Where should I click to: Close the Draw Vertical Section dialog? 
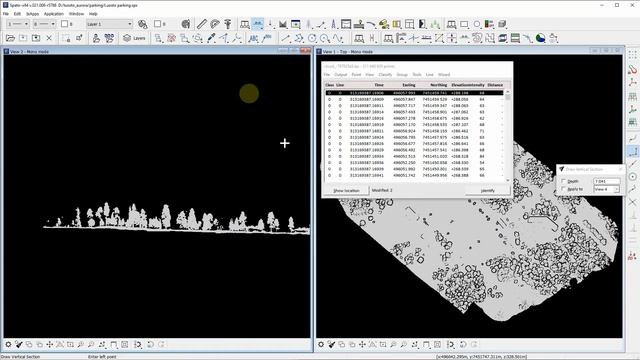point(620,169)
